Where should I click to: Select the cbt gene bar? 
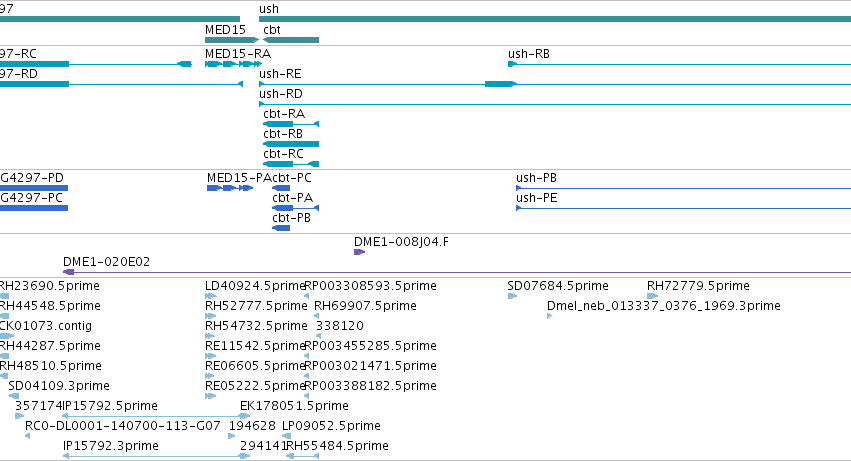pyautogui.click(x=291, y=40)
